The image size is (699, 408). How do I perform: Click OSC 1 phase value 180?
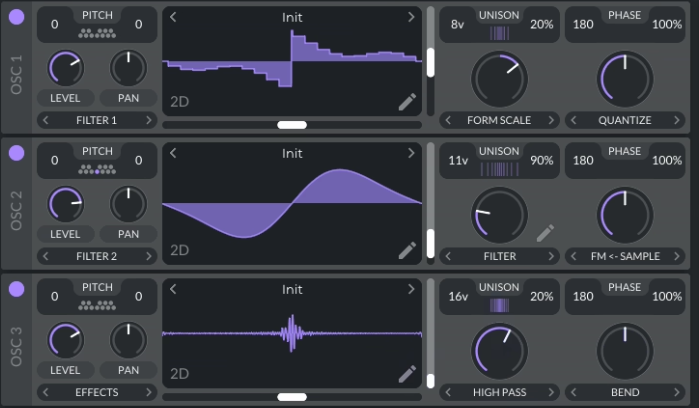tap(583, 24)
